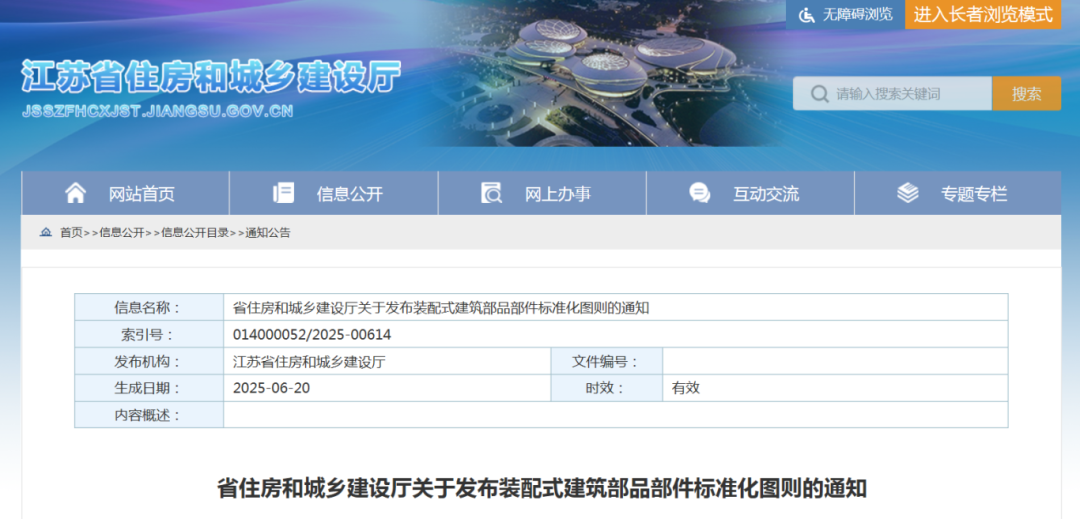Screen dimensions: 1080x519
Task: Click the house icon beside 网站首页
Action: click(75, 193)
